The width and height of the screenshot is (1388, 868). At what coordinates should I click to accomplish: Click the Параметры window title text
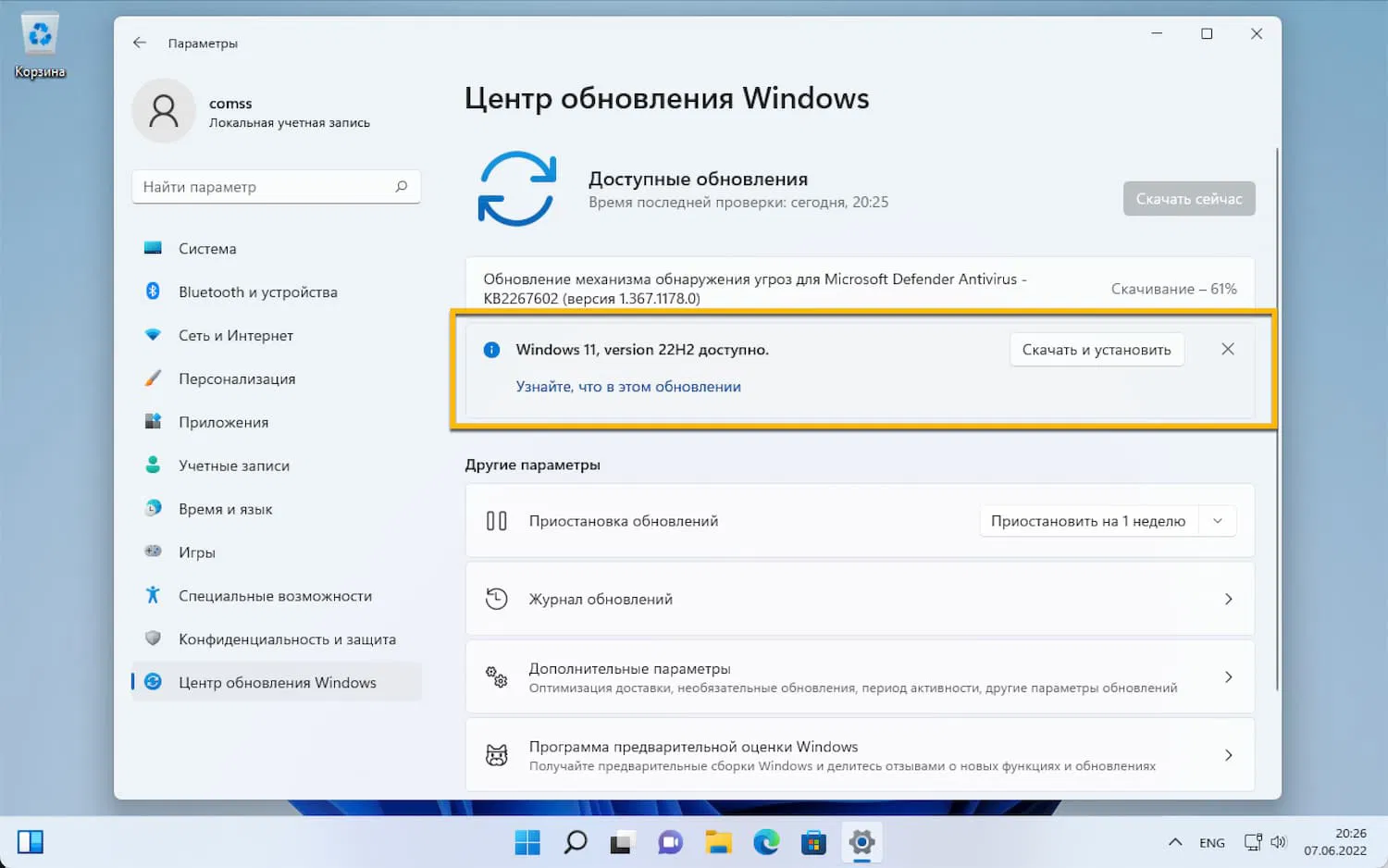tap(203, 43)
